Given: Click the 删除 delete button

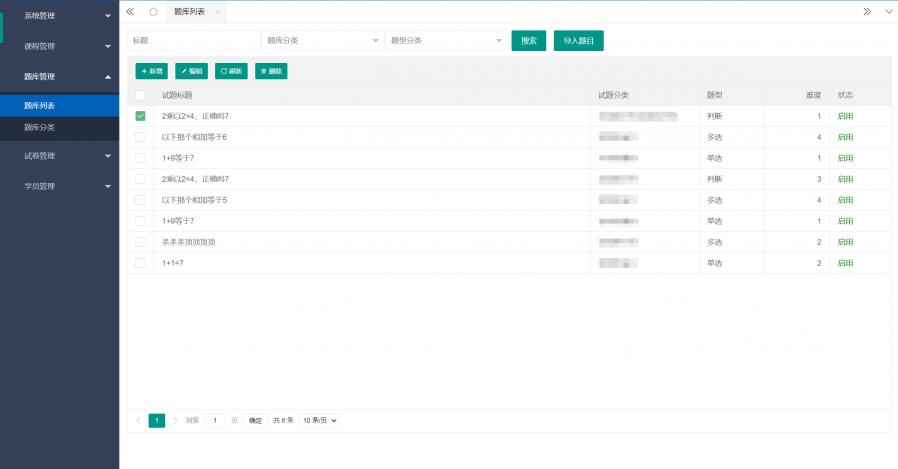Looking at the screenshot, I should pos(271,71).
